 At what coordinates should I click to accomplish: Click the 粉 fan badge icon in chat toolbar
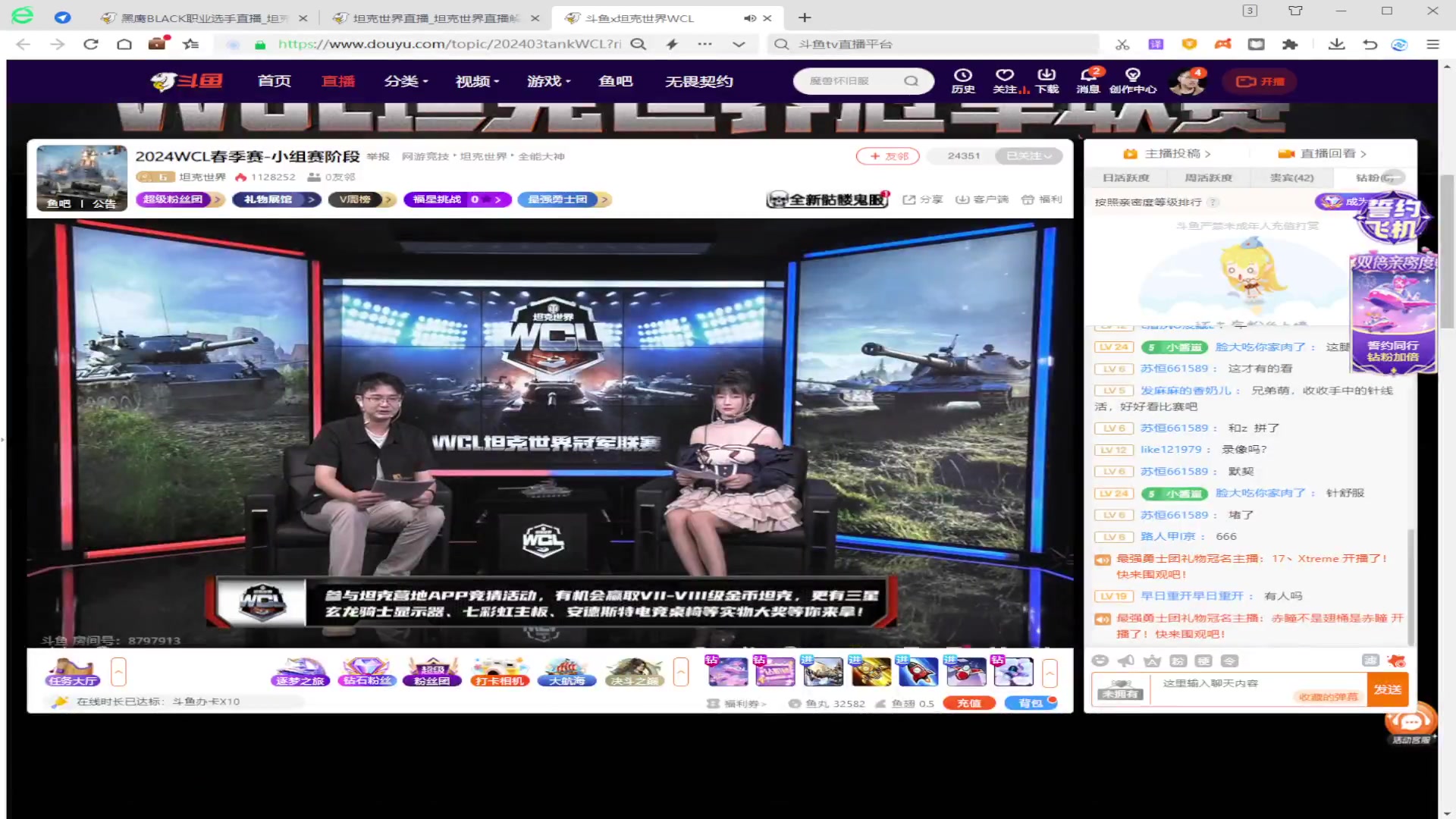(1178, 661)
